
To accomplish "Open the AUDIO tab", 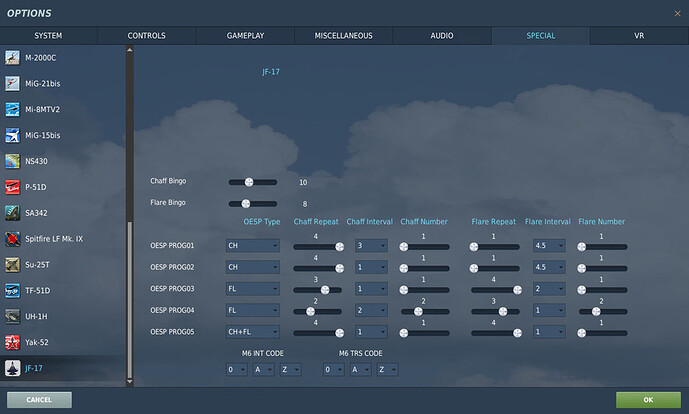I will pos(442,36).
